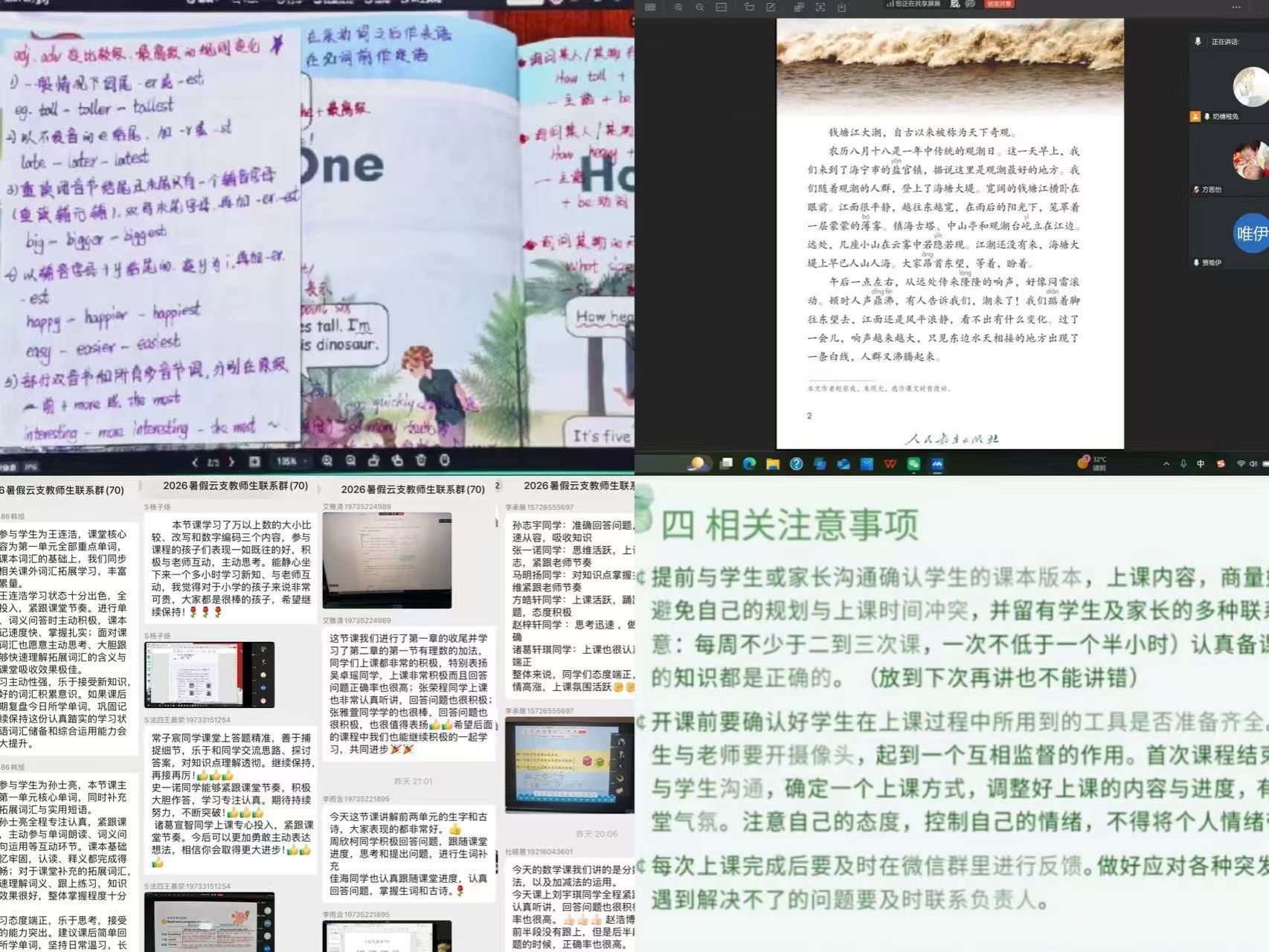Open the three-dots more options menu
This screenshot has height=952, width=1269.
pyautogui.click(x=1236, y=7)
